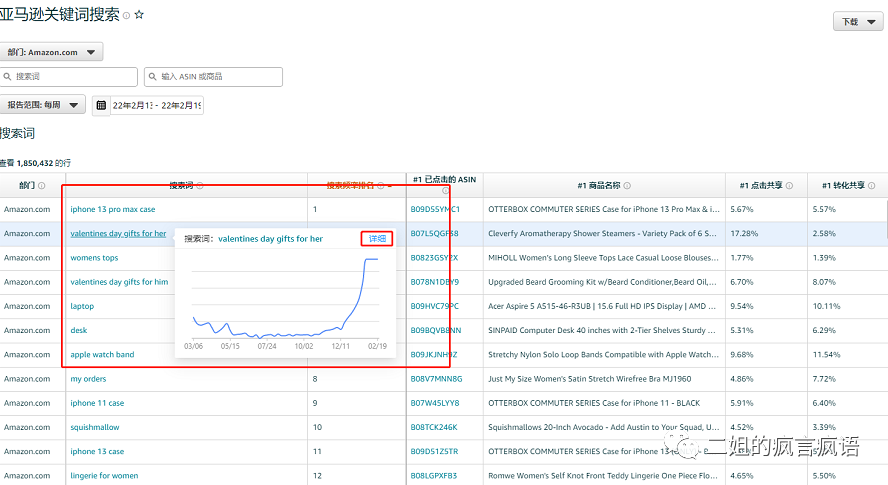Click info icon next to #1 转化共享 header
The width and height of the screenshot is (888, 485).
[872, 186]
